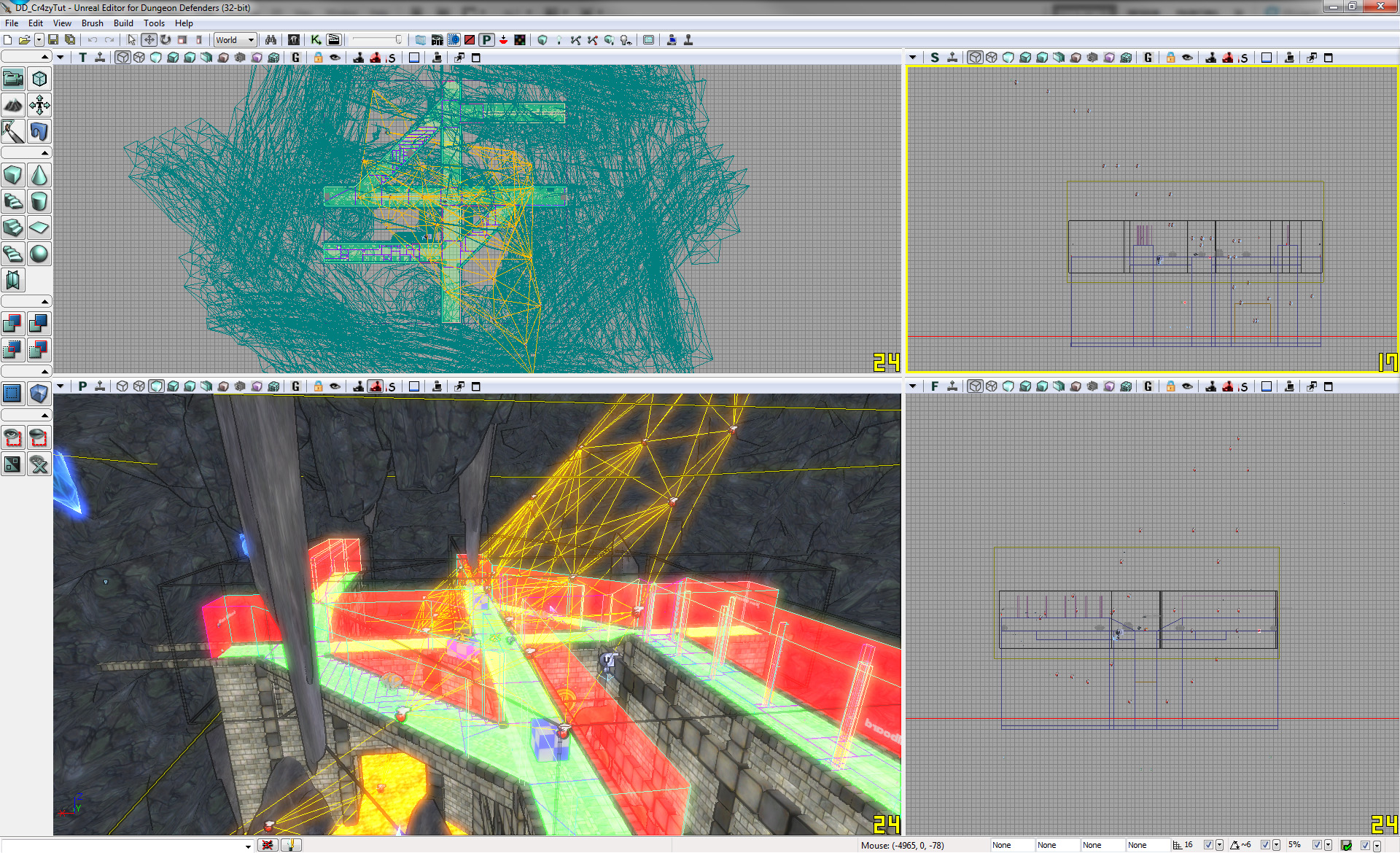Open the Edit menu

(36, 23)
